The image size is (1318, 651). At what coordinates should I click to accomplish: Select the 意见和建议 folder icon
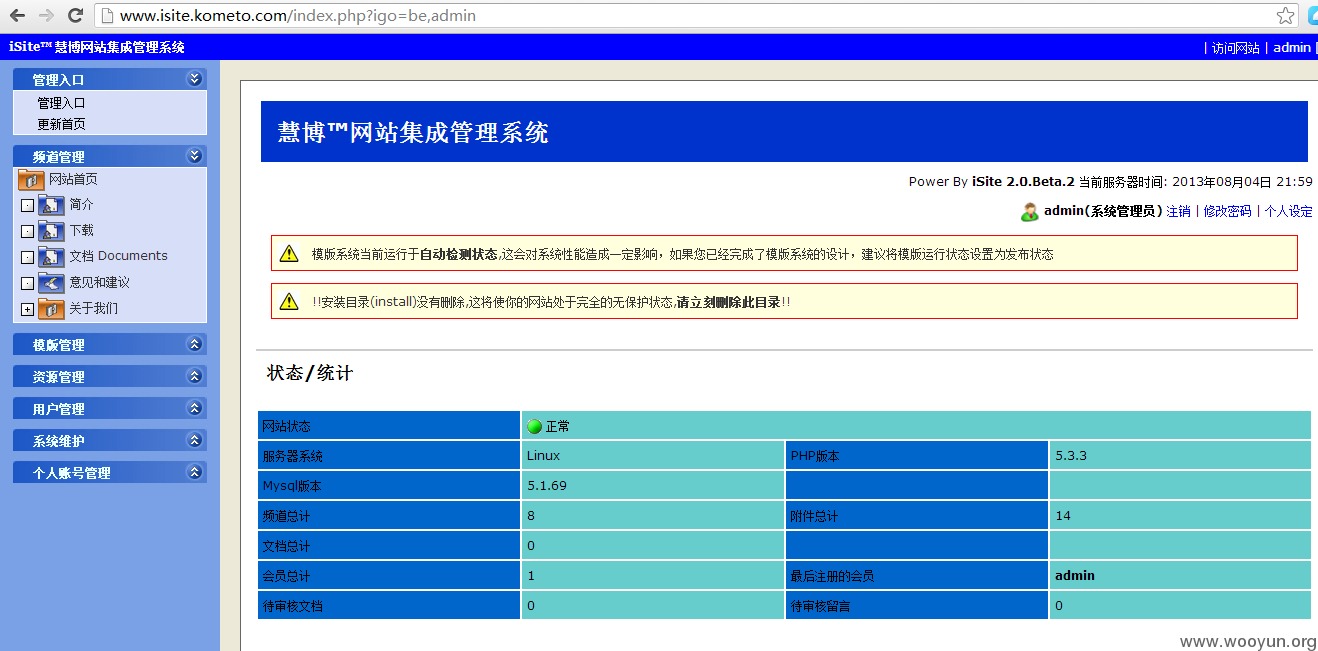pyautogui.click(x=51, y=283)
